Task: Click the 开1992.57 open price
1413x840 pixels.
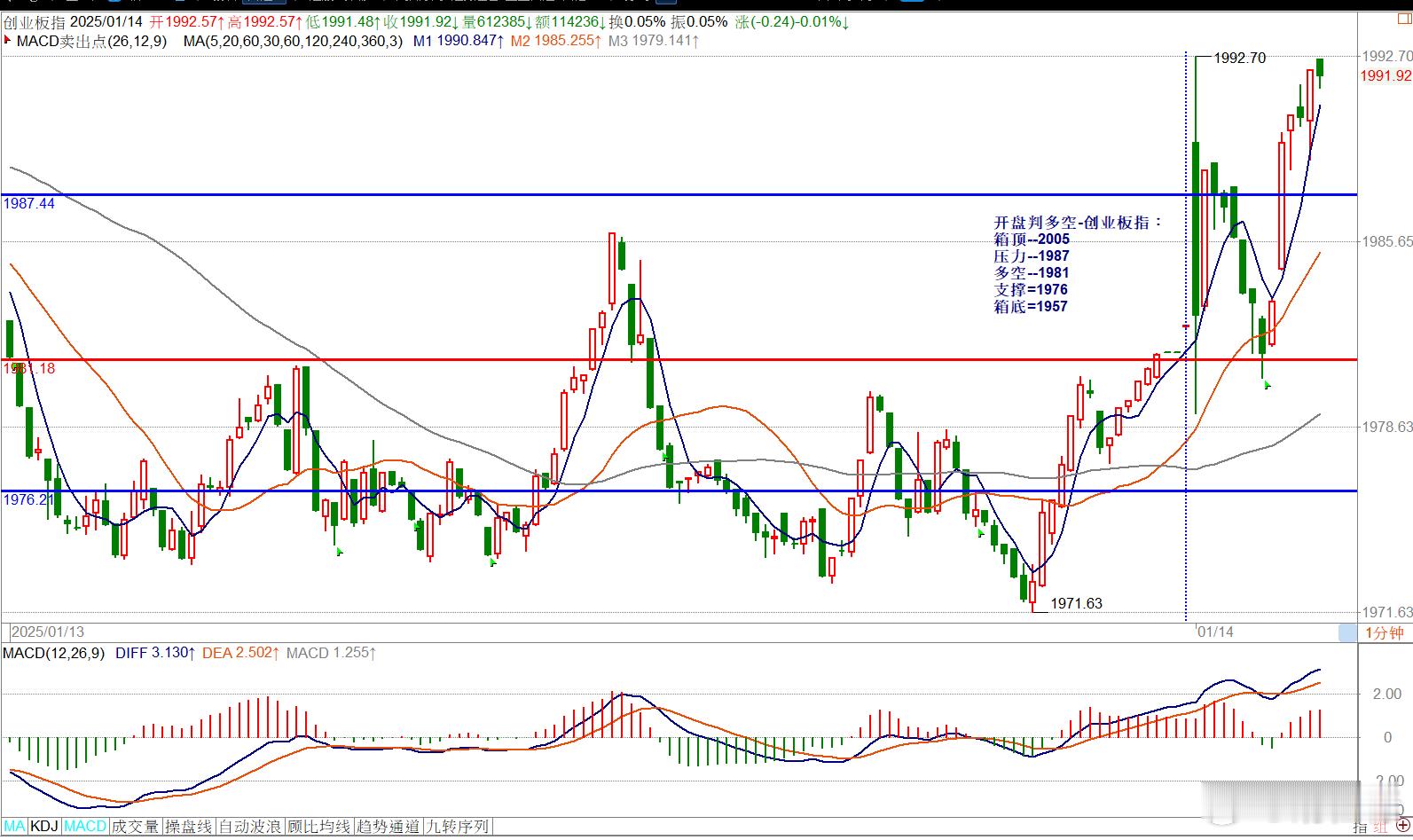Action: (186, 21)
